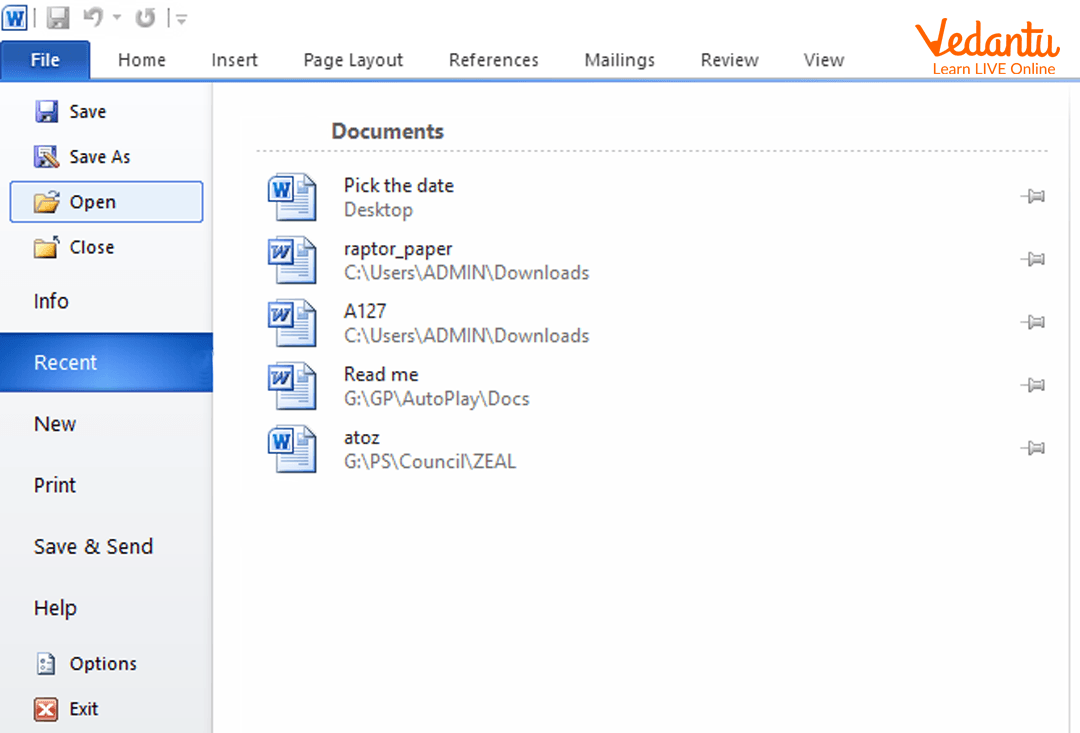Pin the 'Read me' document to list
The image size is (1080, 733).
[x=1033, y=386]
